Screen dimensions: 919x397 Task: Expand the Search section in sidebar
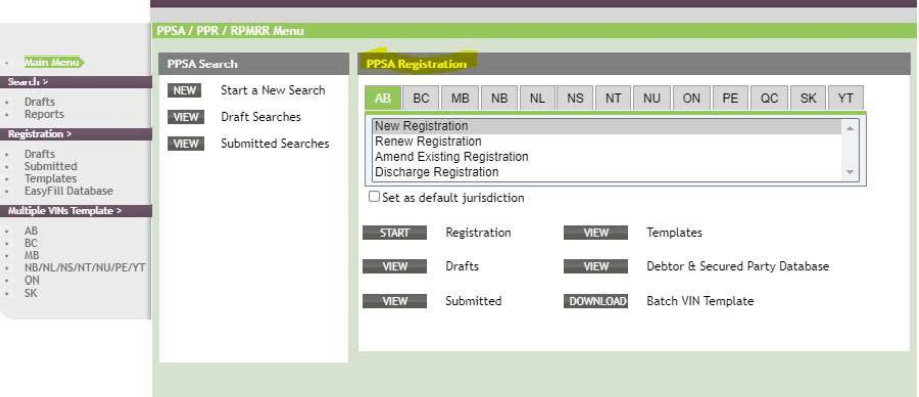click(x=28, y=82)
